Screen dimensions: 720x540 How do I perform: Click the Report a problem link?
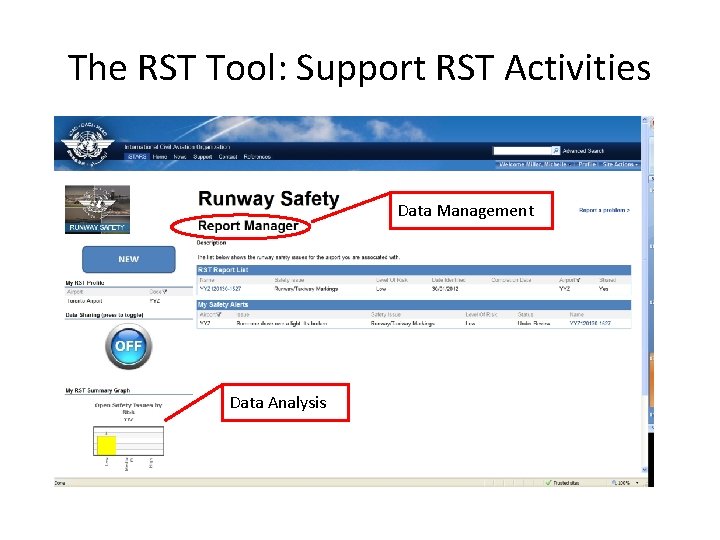point(604,210)
